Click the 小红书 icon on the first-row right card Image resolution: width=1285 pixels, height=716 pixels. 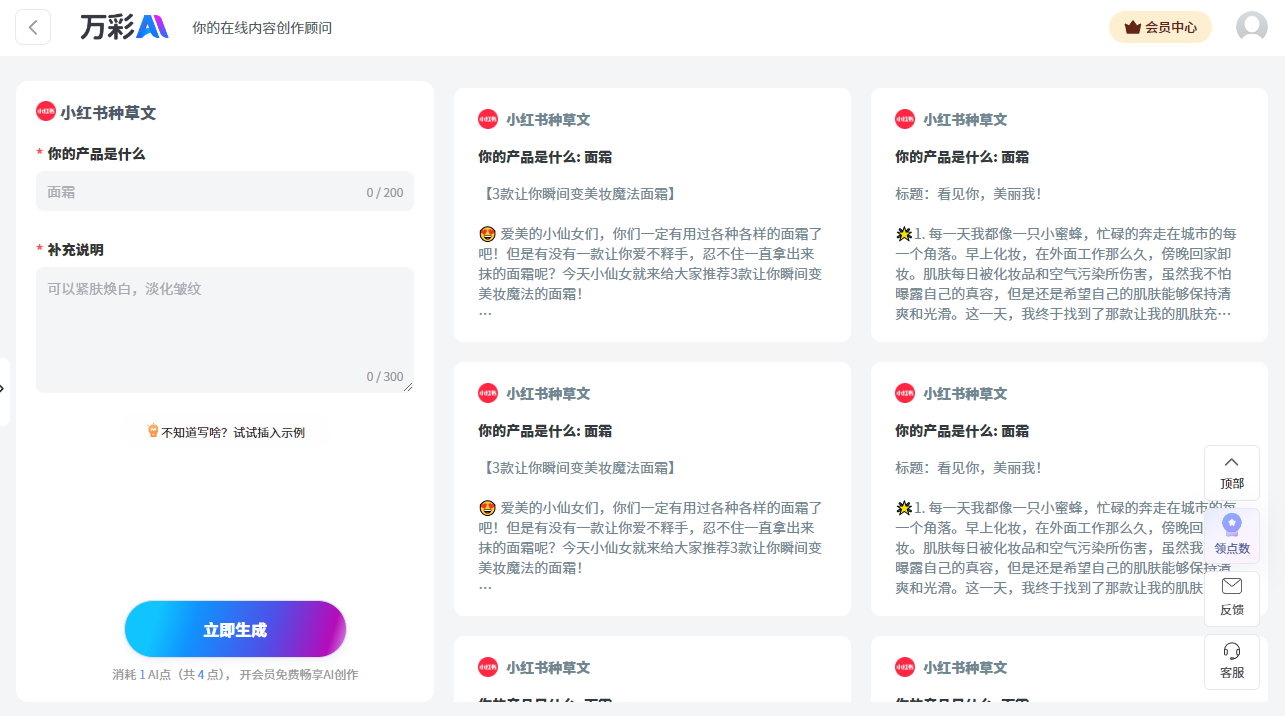coord(905,119)
